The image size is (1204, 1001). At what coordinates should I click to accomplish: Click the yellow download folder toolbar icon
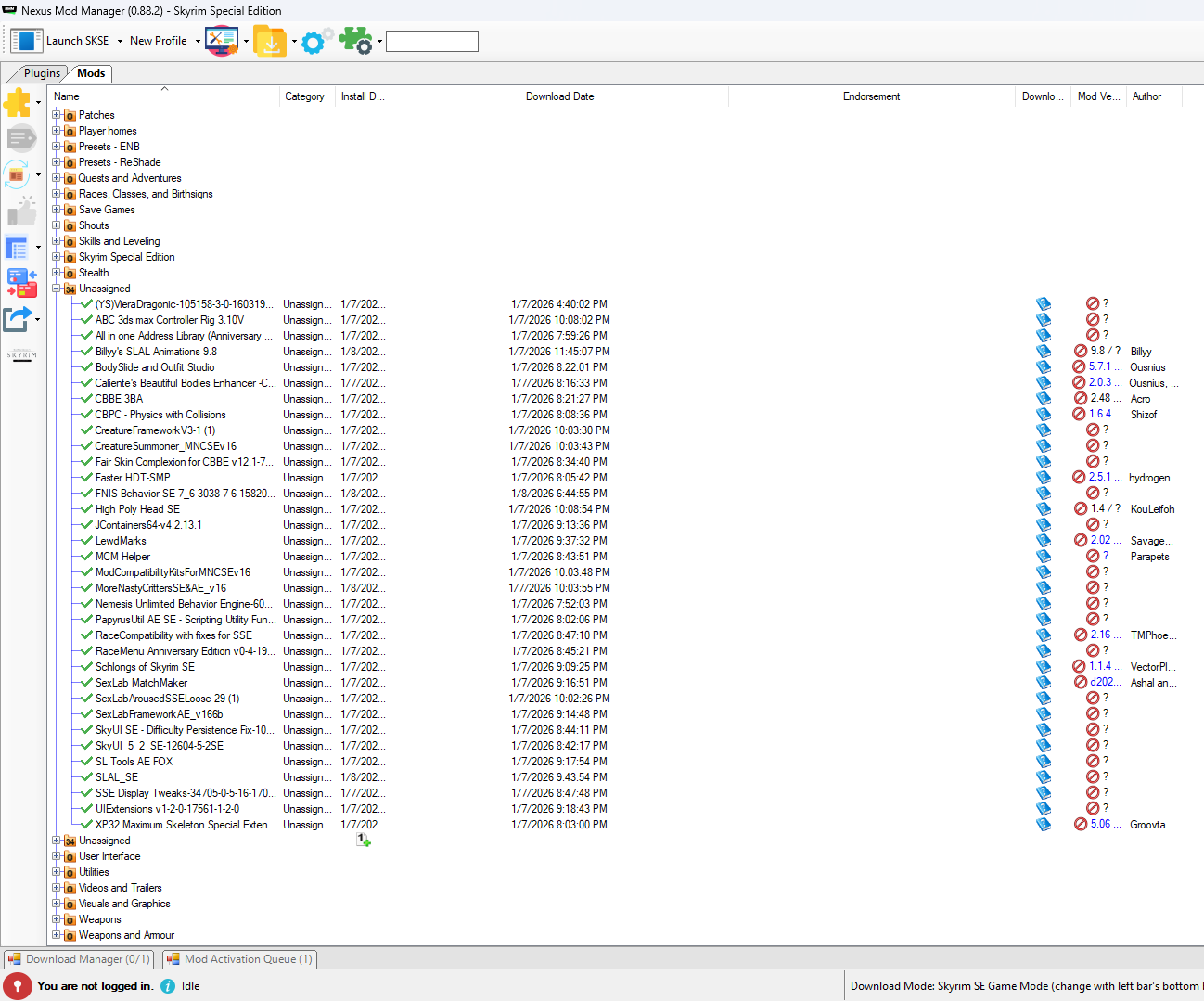pos(270,41)
